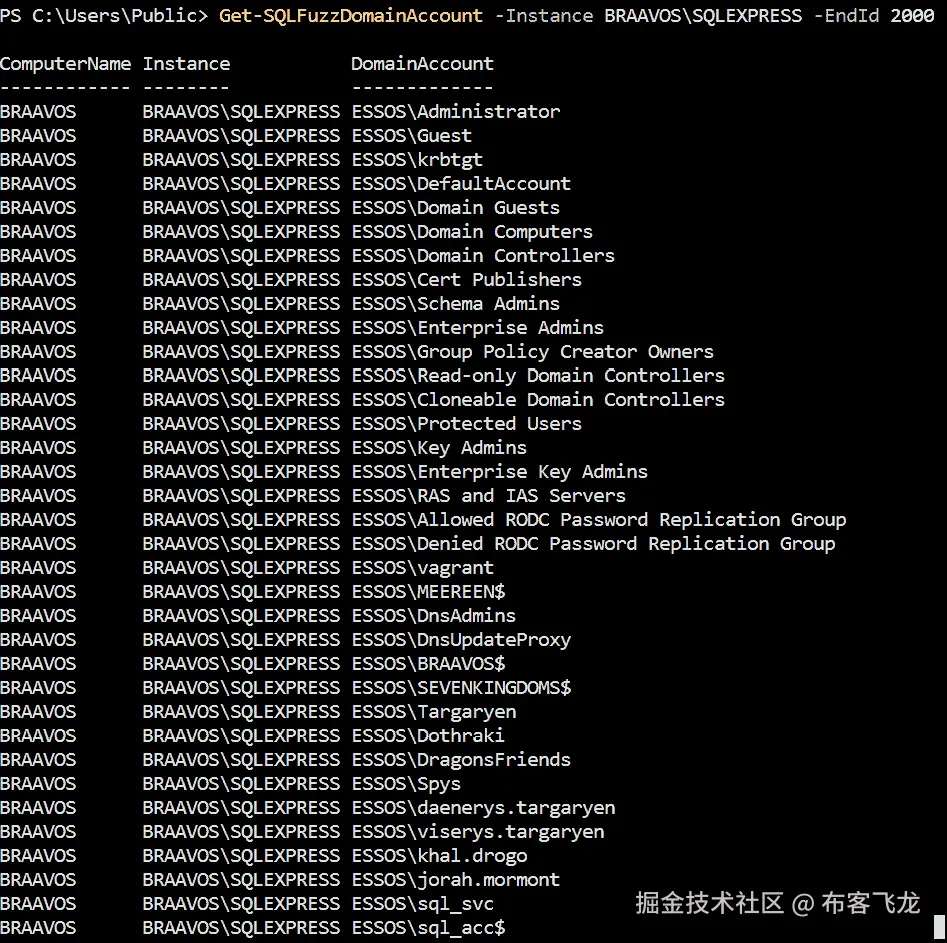Click the ComputerName column header
Screen dimensions: 947x943
65,63
